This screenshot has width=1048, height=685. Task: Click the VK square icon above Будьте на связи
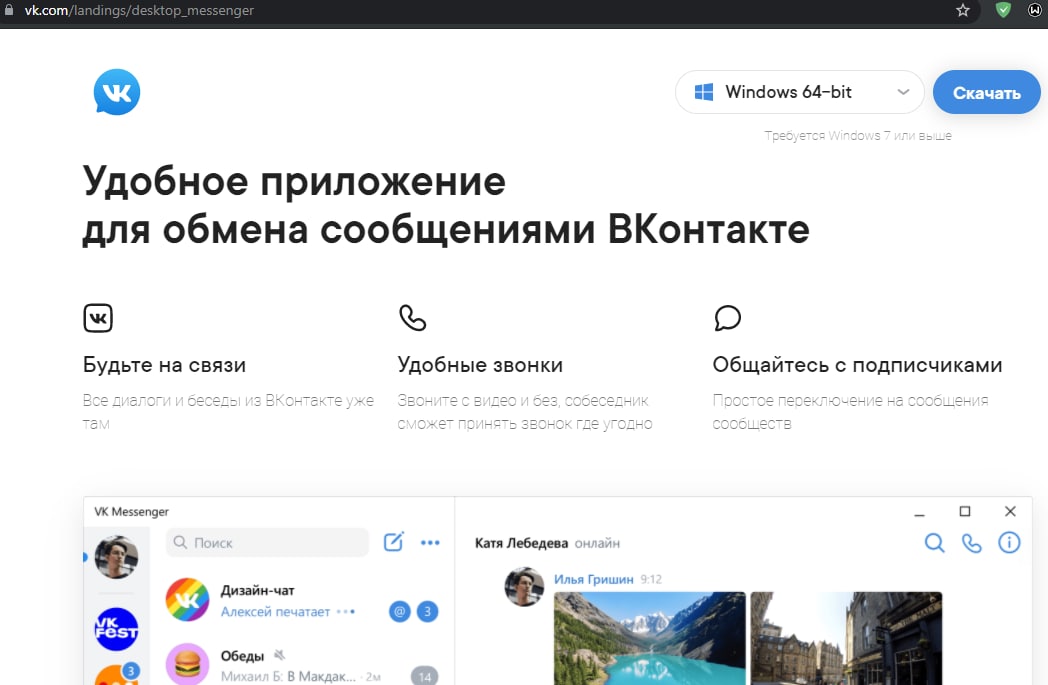(98, 317)
